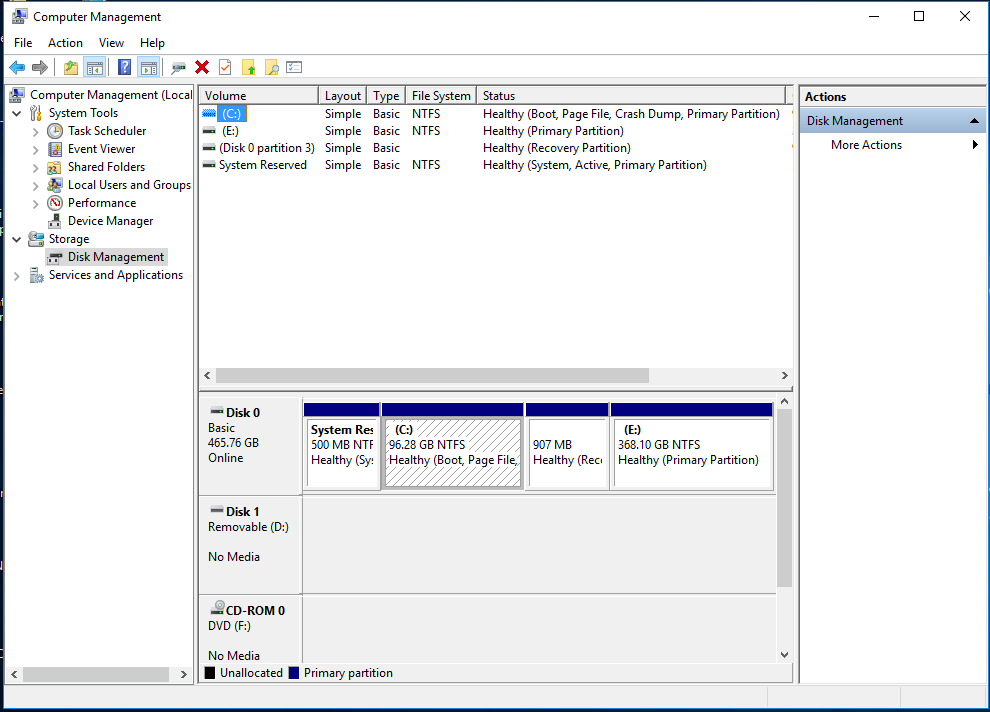990x712 pixels.
Task: Click the blue Back arrow in toolbar
Action: point(17,68)
